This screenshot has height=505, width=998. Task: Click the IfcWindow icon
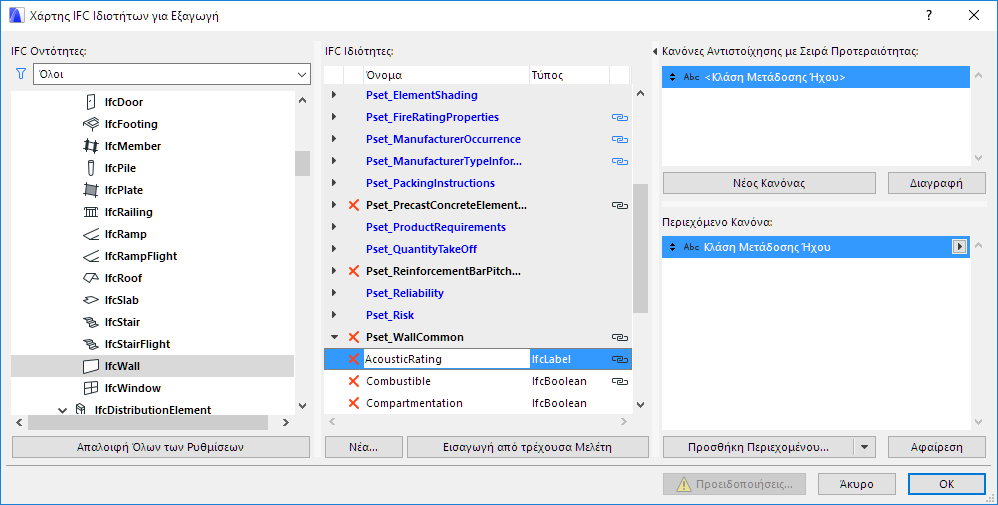click(x=90, y=388)
